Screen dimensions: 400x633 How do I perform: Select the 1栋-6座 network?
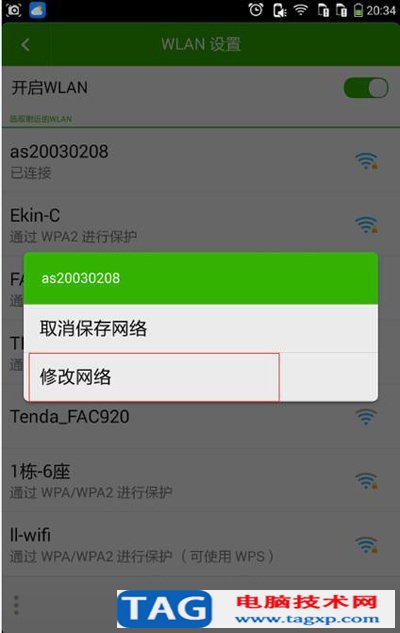click(201, 480)
